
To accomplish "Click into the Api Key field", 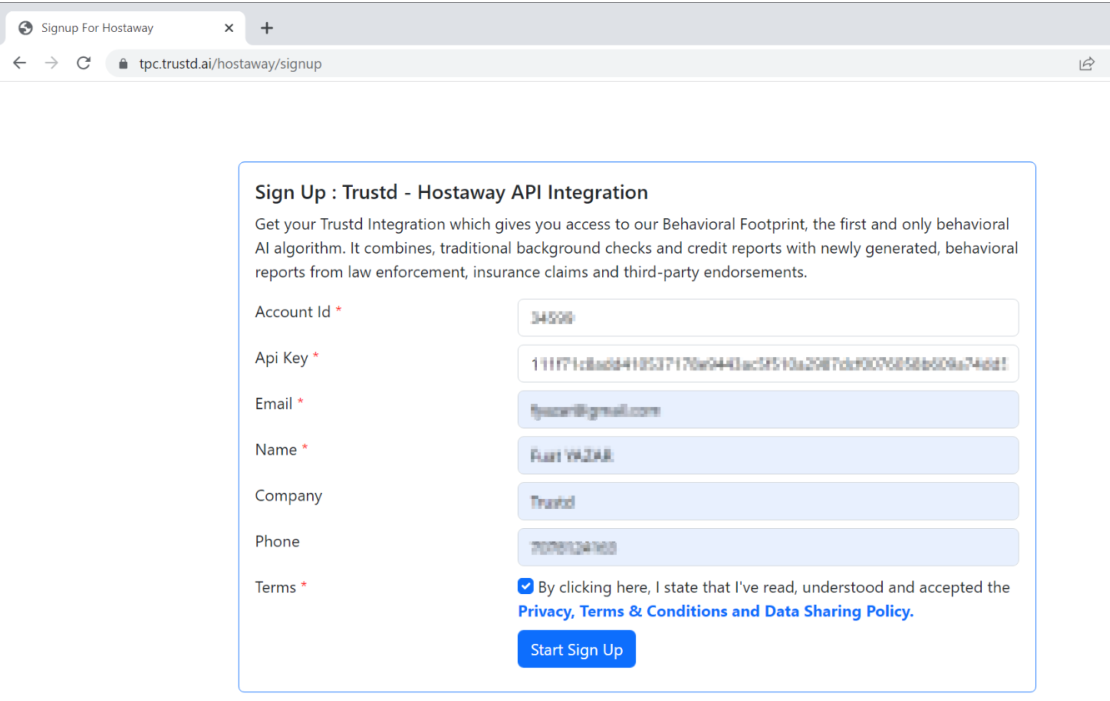I will pos(768,364).
